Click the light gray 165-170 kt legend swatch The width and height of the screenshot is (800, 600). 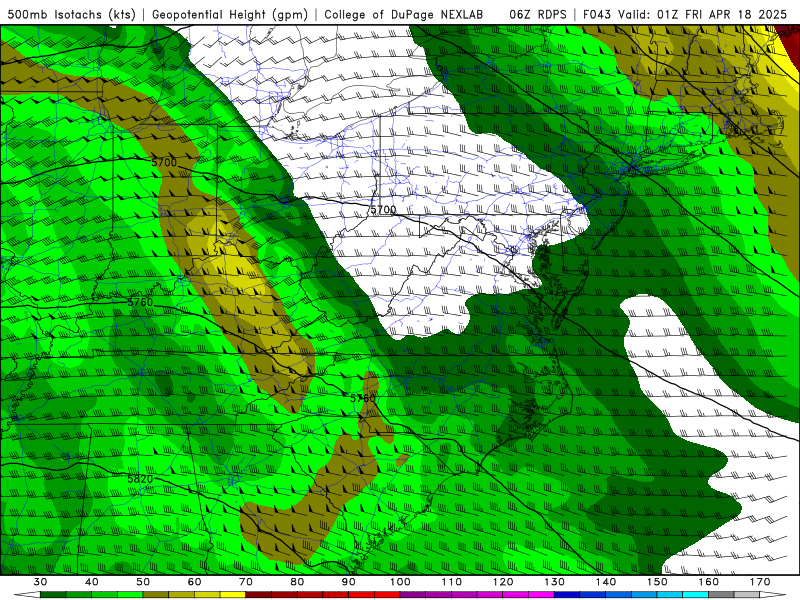point(747,595)
